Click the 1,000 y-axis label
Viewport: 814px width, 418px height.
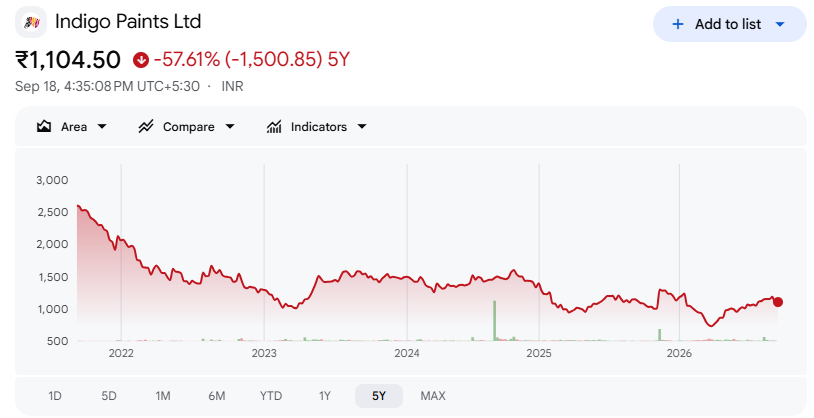[x=52, y=309]
